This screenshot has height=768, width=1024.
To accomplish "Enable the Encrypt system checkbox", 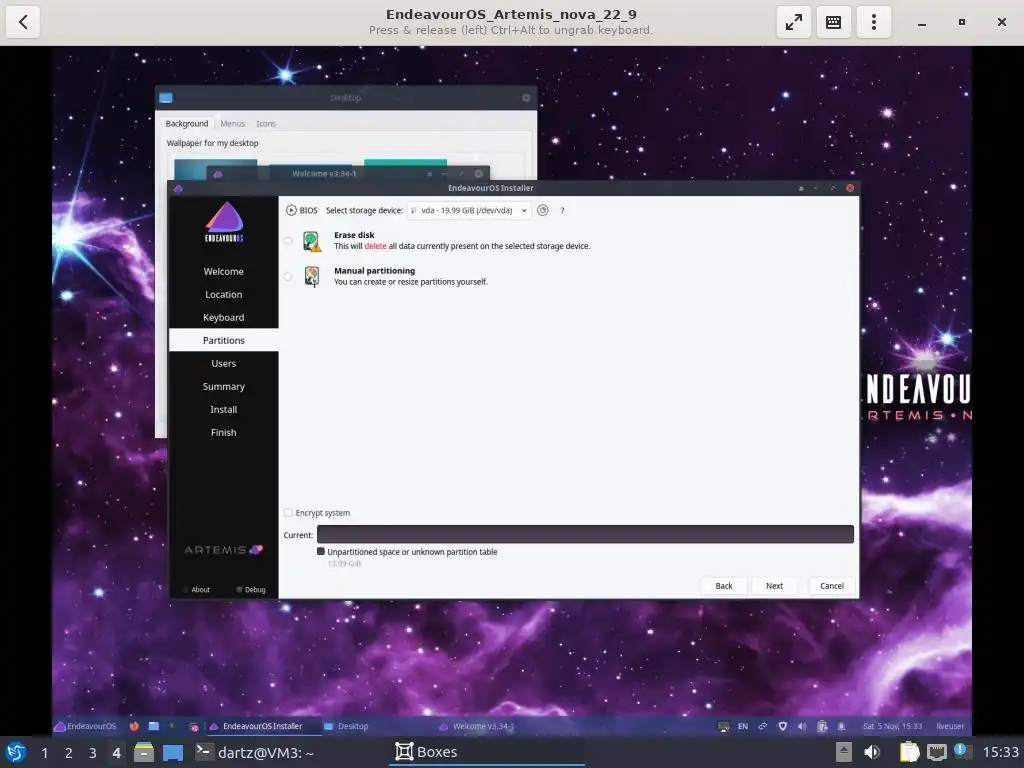I will coord(288,513).
